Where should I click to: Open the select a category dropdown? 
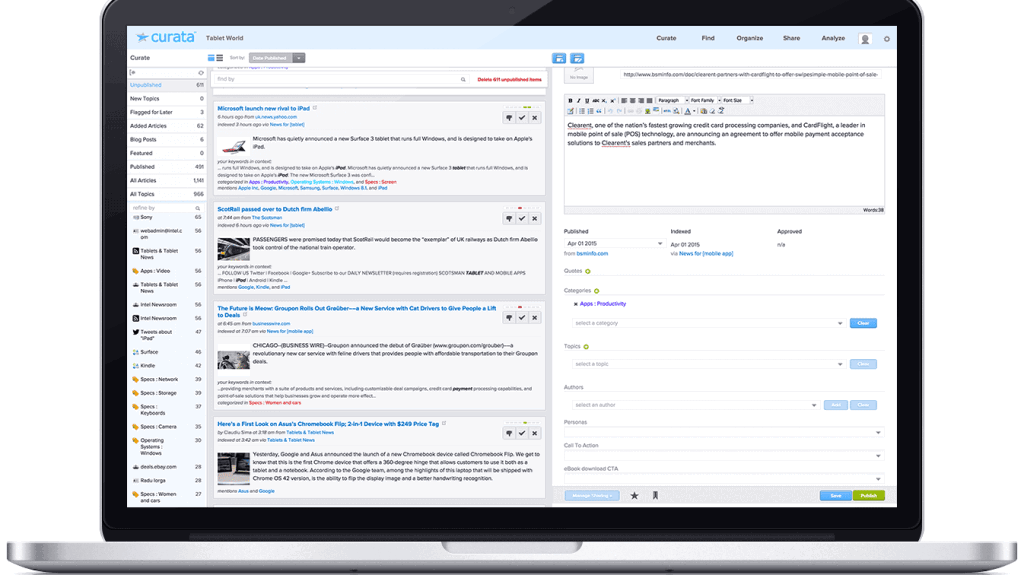(708, 323)
